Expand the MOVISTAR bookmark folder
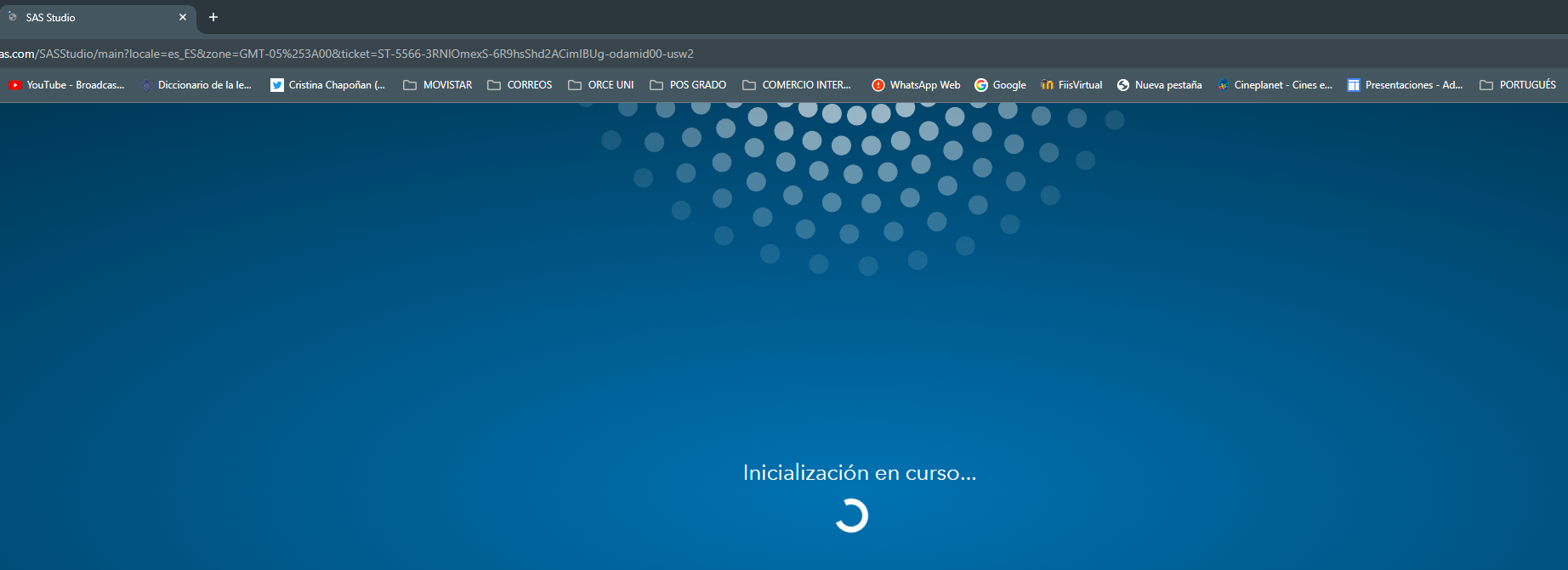This screenshot has height=570, width=1568. coord(438,85)
